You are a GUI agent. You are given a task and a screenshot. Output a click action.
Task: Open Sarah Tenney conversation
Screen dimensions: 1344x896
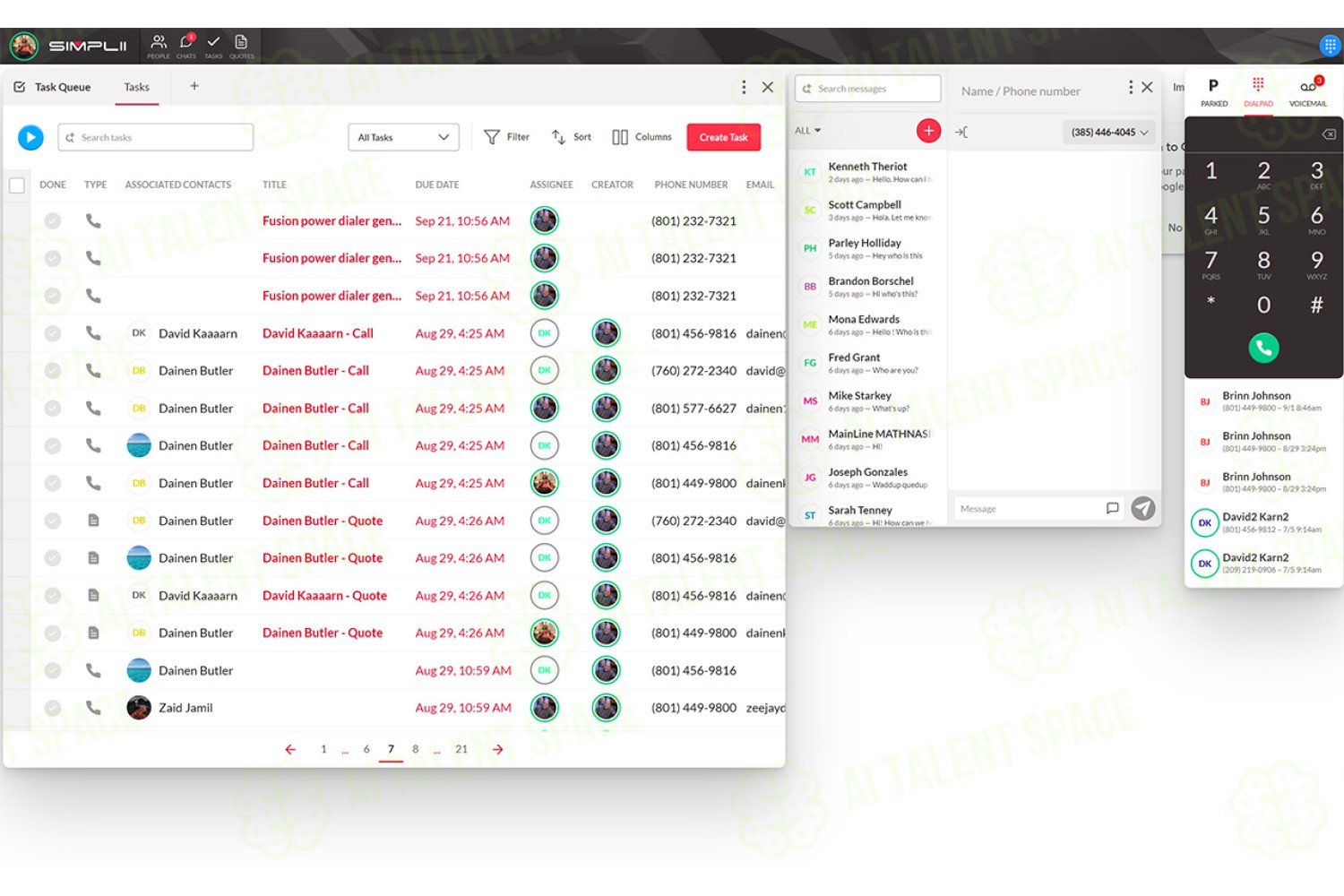(x=867, y=514)
